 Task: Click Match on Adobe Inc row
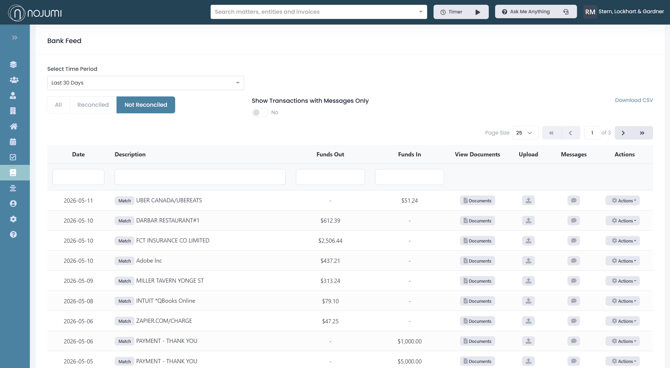pyautogui.click(x=124, y=261)
